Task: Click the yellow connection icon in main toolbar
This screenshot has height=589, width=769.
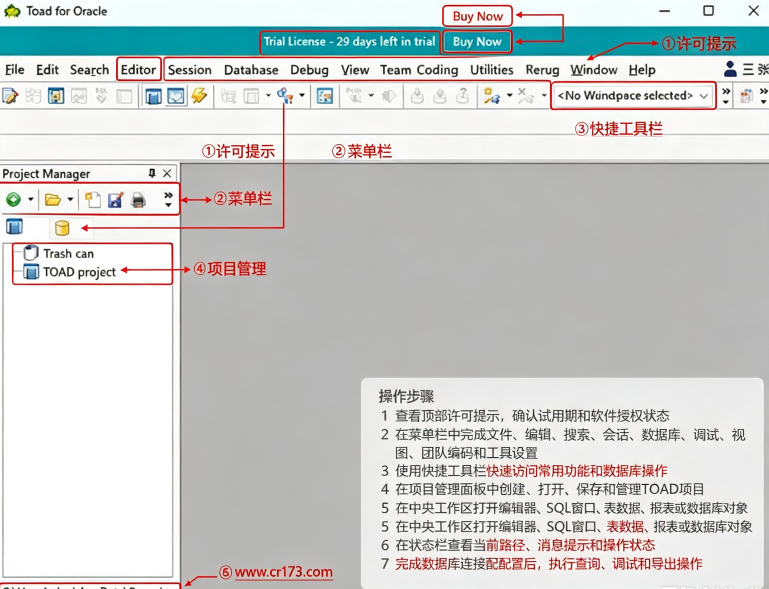Action: pyautogui.click(x=491, y=96)
